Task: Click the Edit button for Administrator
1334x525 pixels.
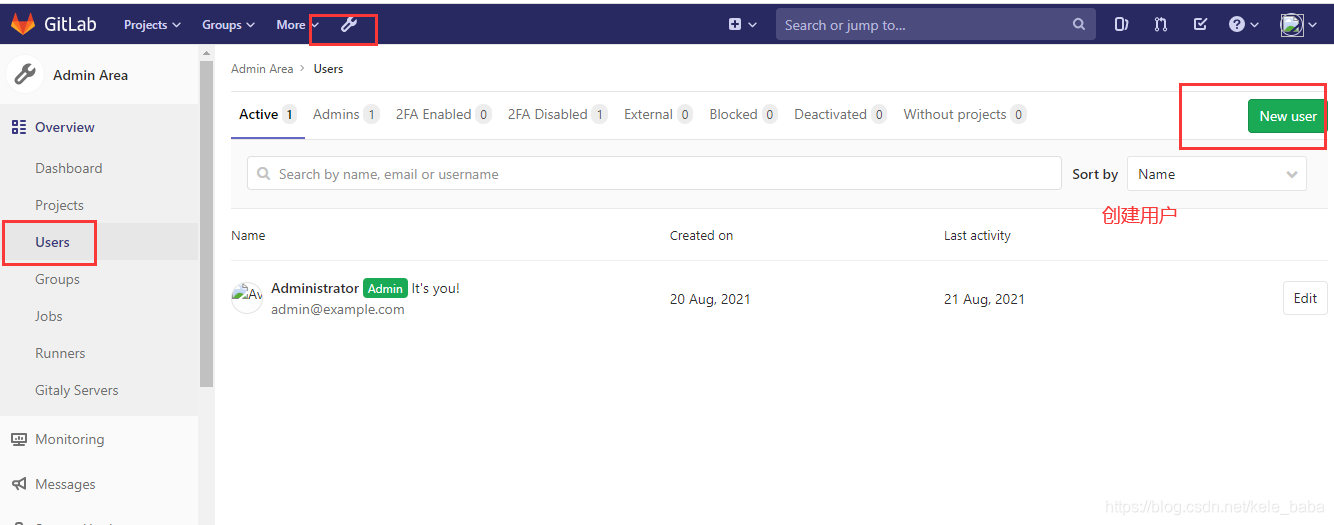Action: [1305, 298]
